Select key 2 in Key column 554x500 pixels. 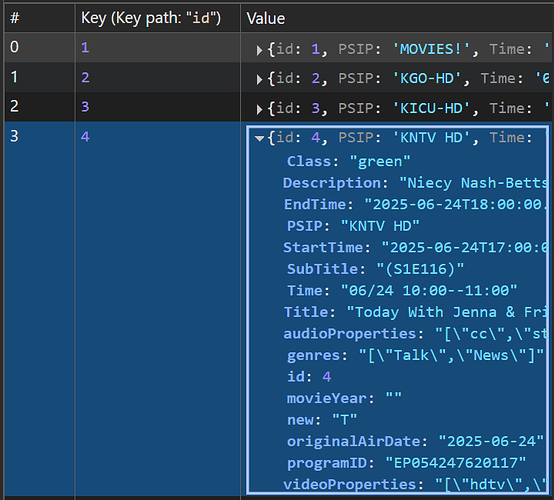[x=85, y=77]
